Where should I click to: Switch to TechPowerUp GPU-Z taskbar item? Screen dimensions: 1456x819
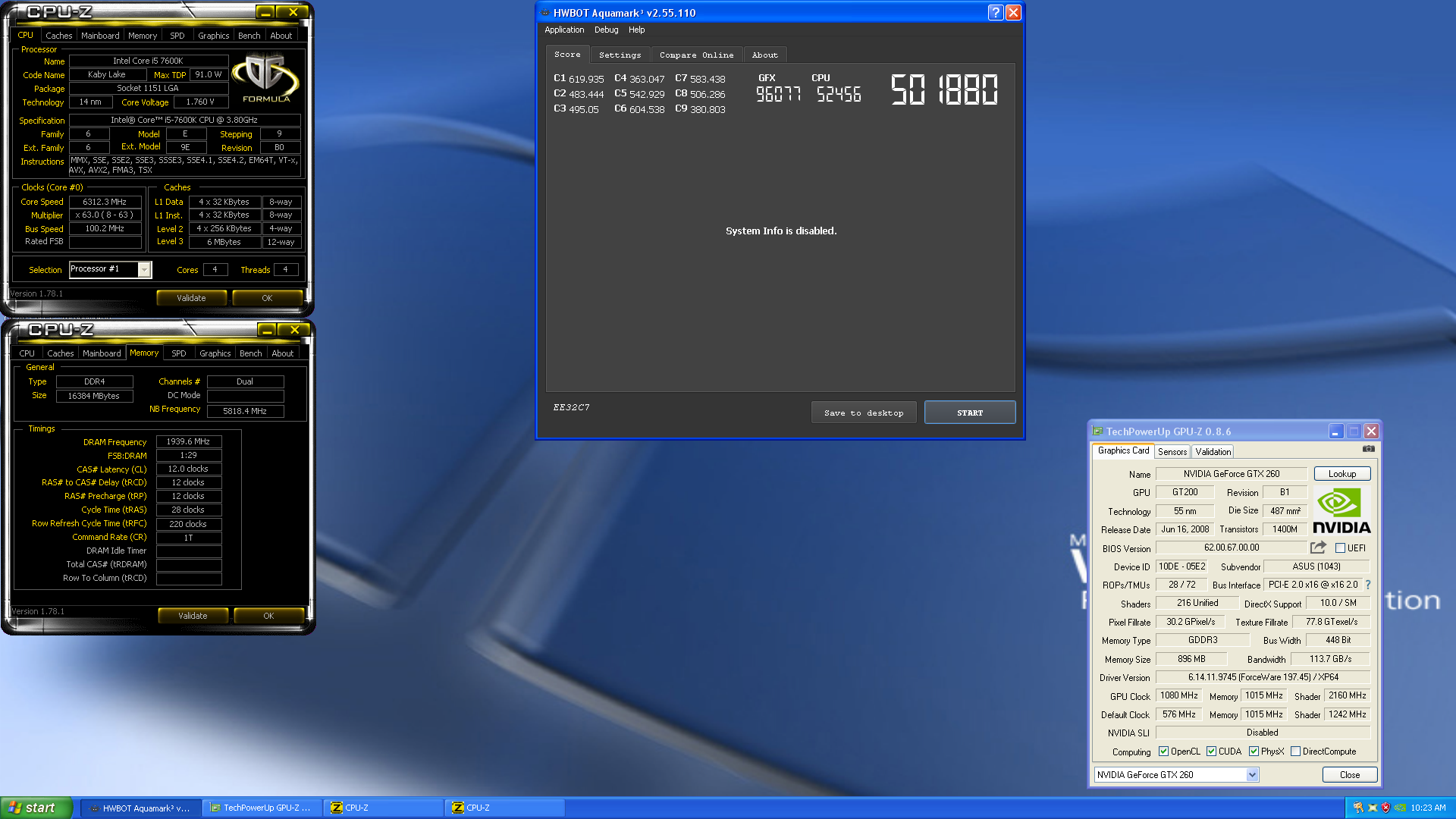click(262, 808)
